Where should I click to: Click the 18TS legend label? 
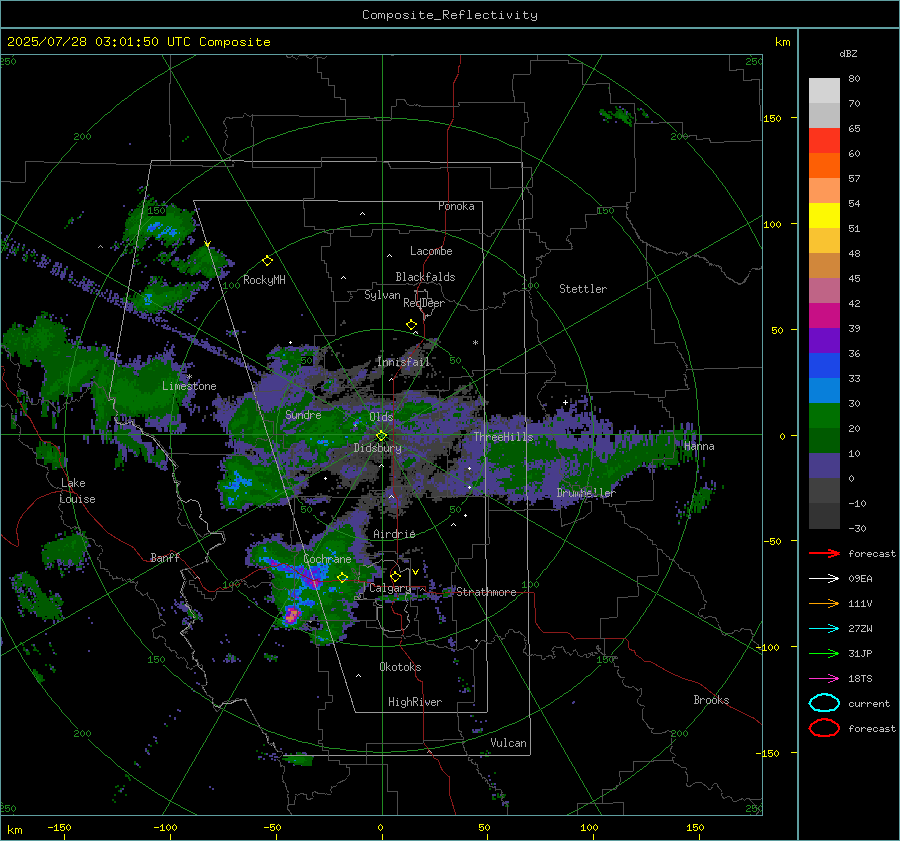pos(860,679)
